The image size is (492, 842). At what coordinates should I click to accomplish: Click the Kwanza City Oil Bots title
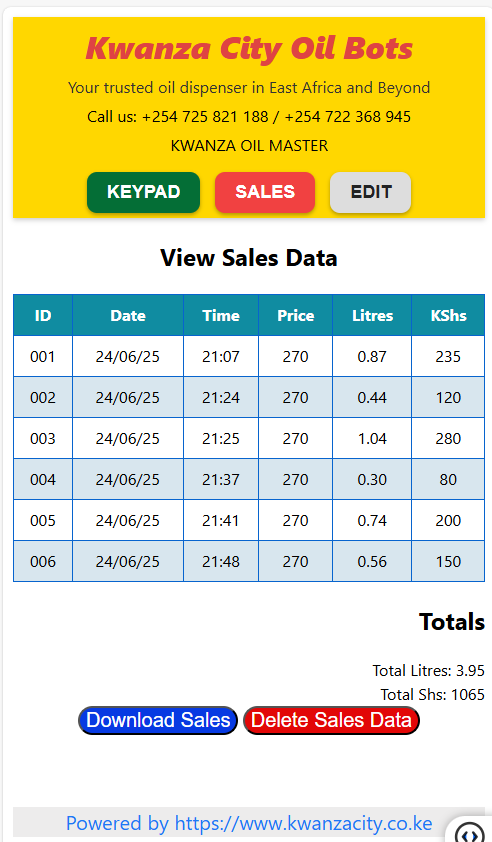(x=249, y=48)
